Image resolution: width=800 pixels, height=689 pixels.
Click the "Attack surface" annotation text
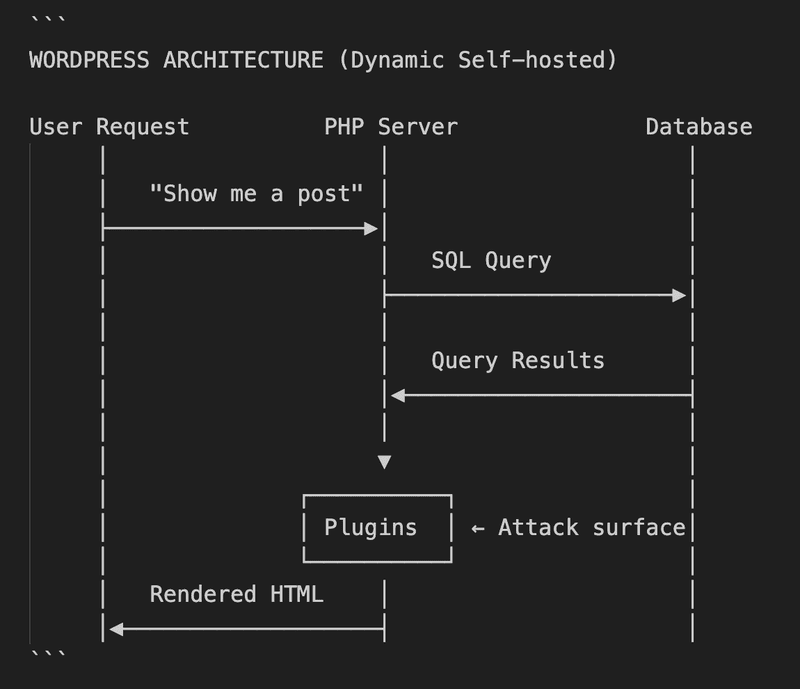592,528
